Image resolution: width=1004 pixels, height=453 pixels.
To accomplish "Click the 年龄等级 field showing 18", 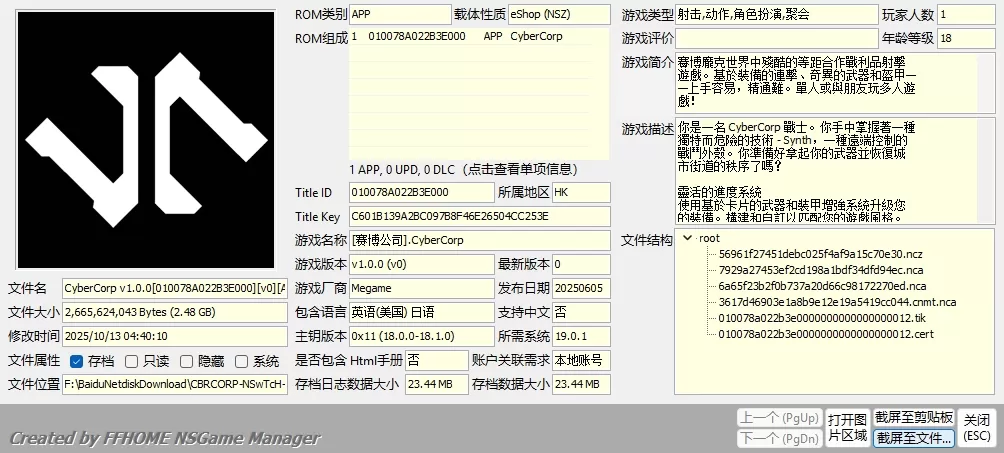I will coord(966,38).
